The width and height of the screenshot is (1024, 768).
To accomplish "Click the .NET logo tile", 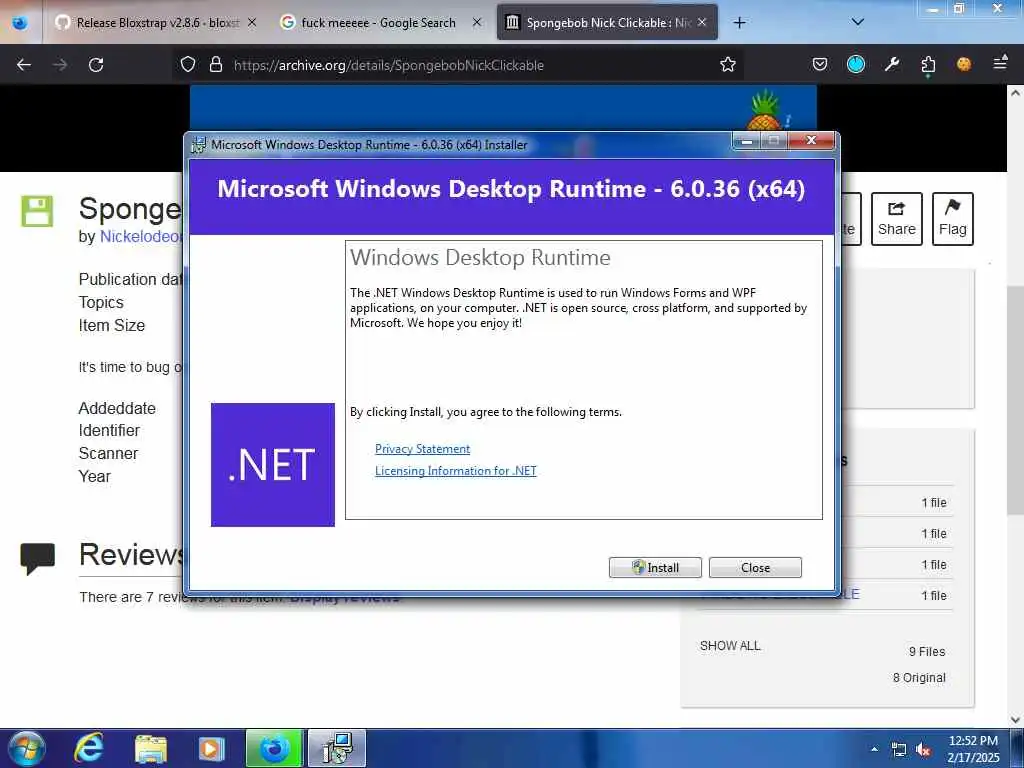I will [x=273, y=464].
